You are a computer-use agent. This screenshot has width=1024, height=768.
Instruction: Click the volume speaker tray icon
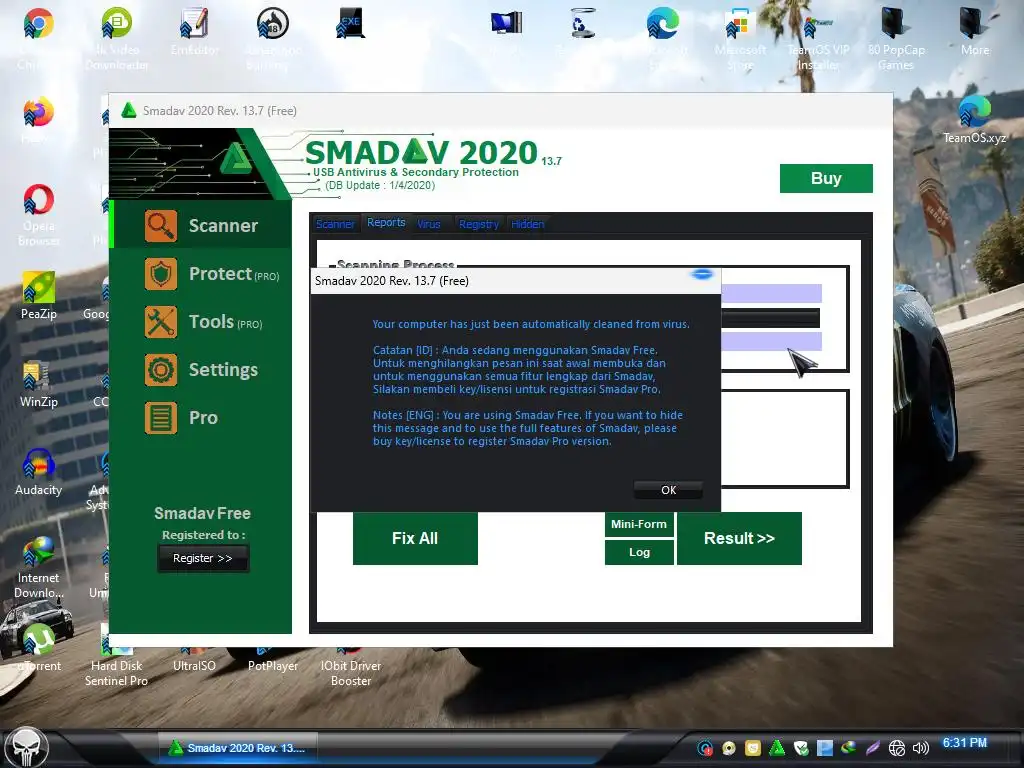coord(921,748)
